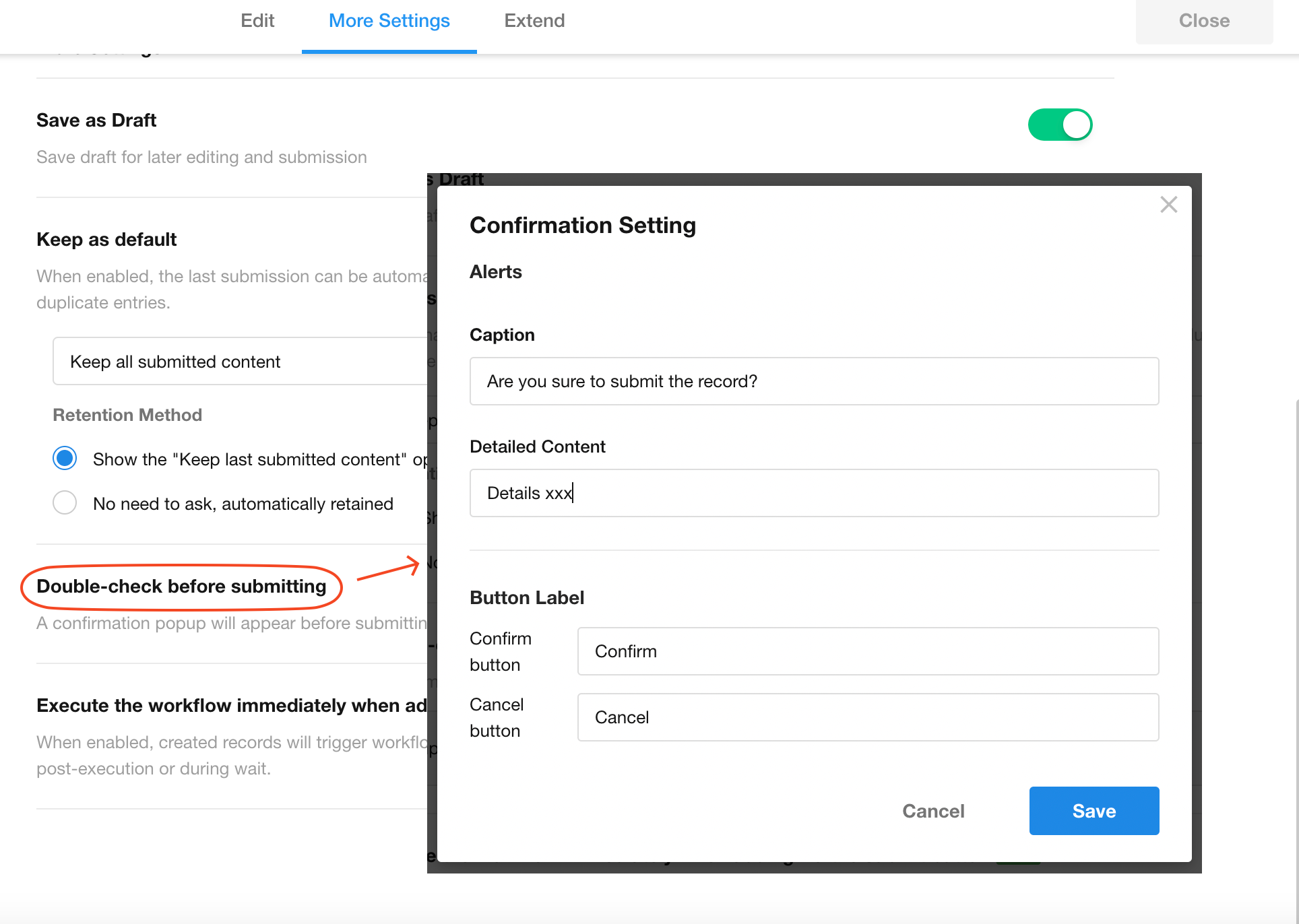Click the Double-check before submitting heading
Screen dimensions: 1299x924
181,587
